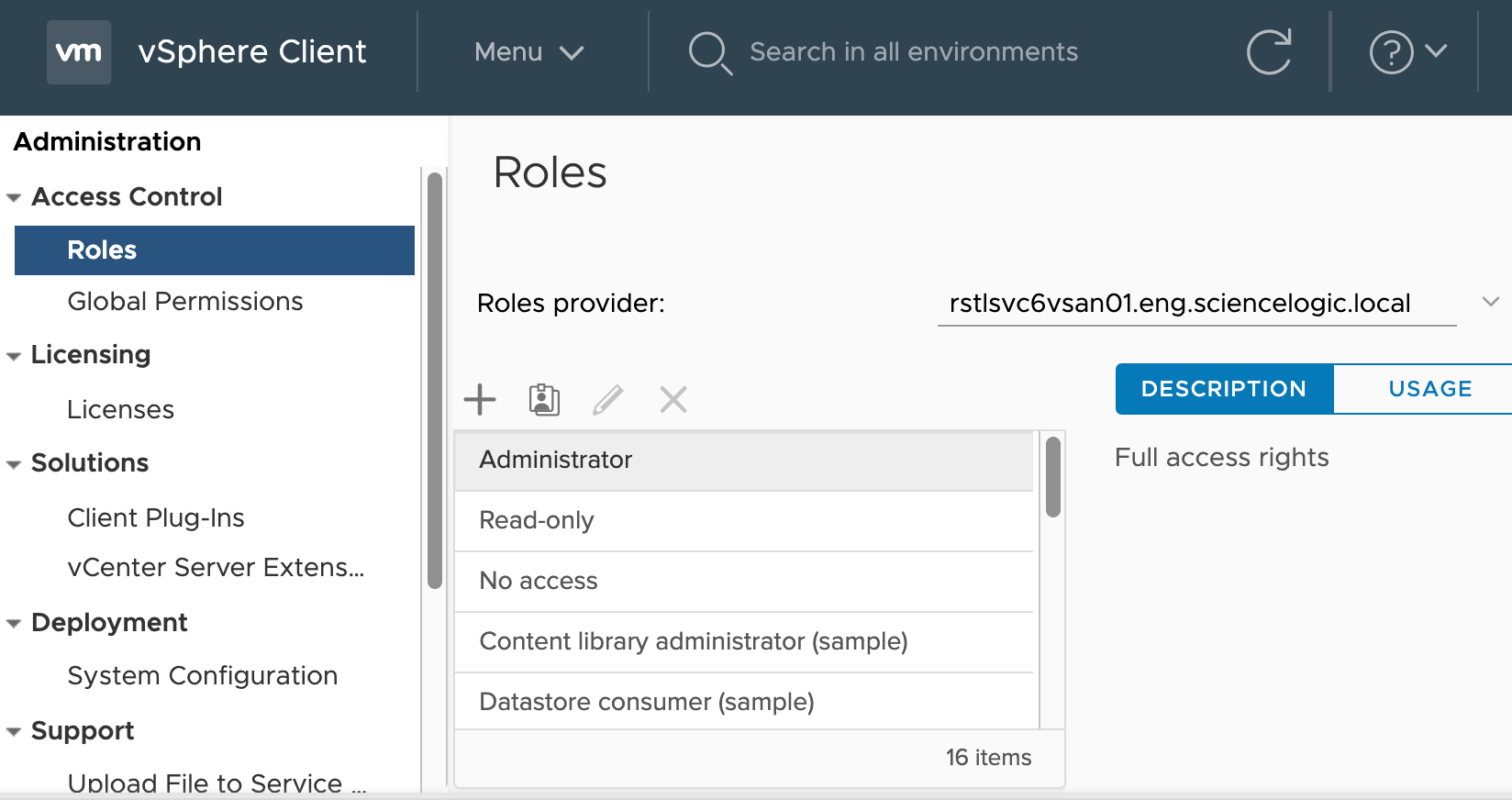Image resolution: width=1512 pixels, height=811 pixels.
Task: Go to System Configuration page
Action: click(203, 676)
